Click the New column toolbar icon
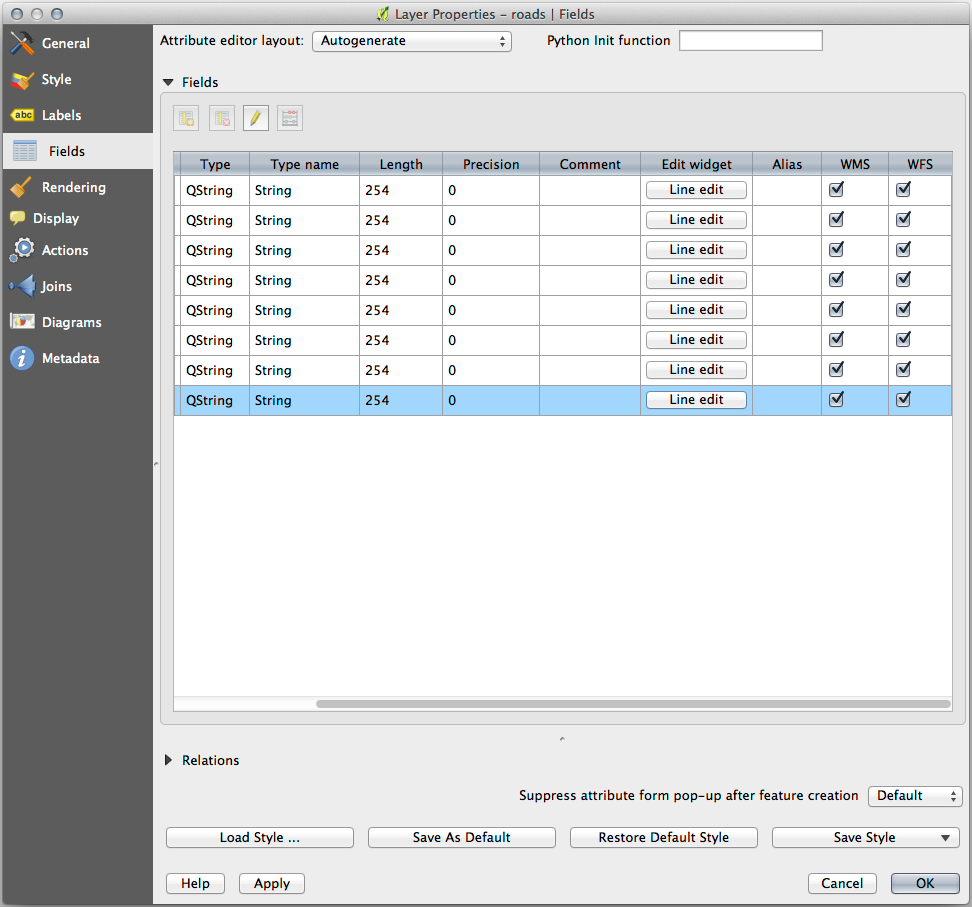This screenshot has width=972, height=907. click(186, 119)
